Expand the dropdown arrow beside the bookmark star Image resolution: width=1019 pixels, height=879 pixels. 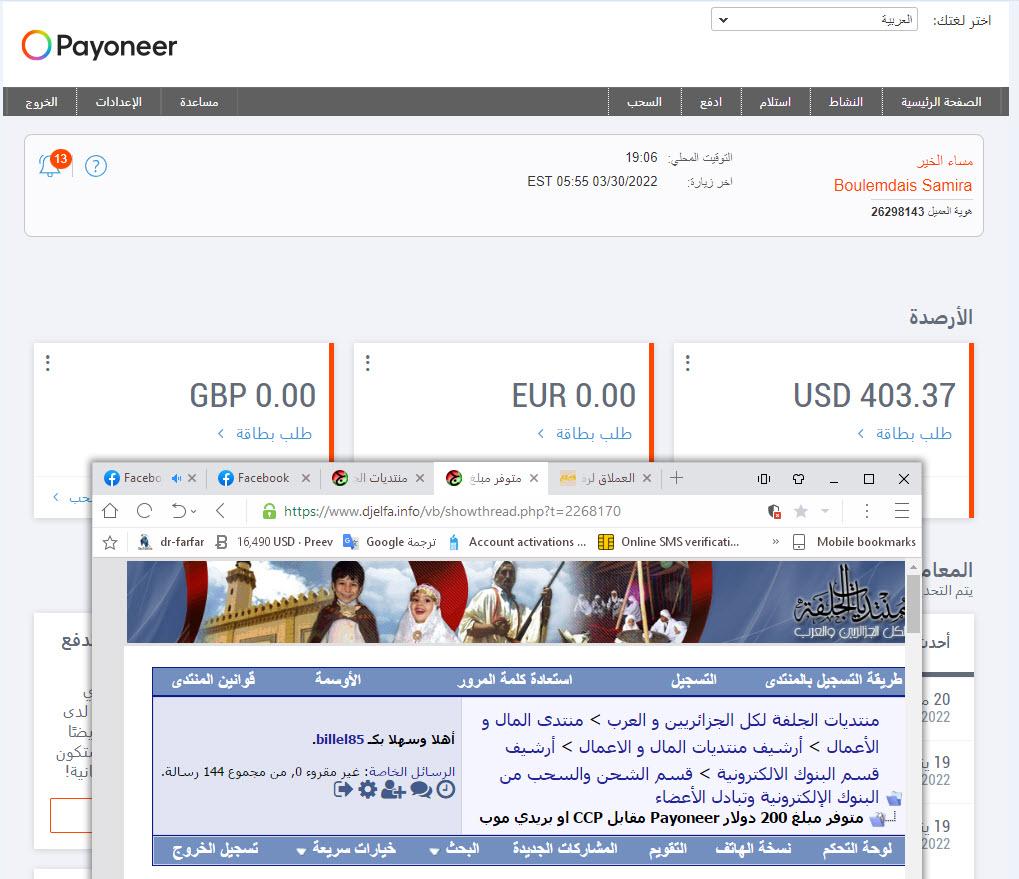click(825, 511)
